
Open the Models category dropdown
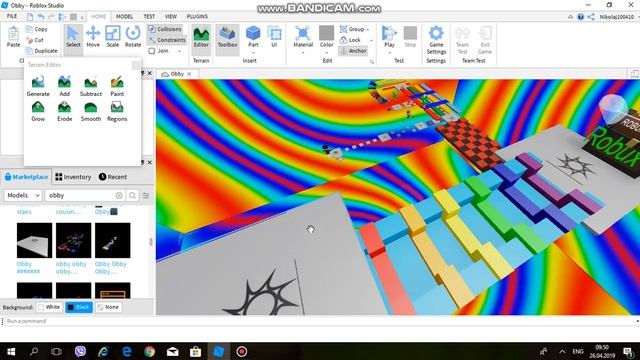click(x=23, y=196)
